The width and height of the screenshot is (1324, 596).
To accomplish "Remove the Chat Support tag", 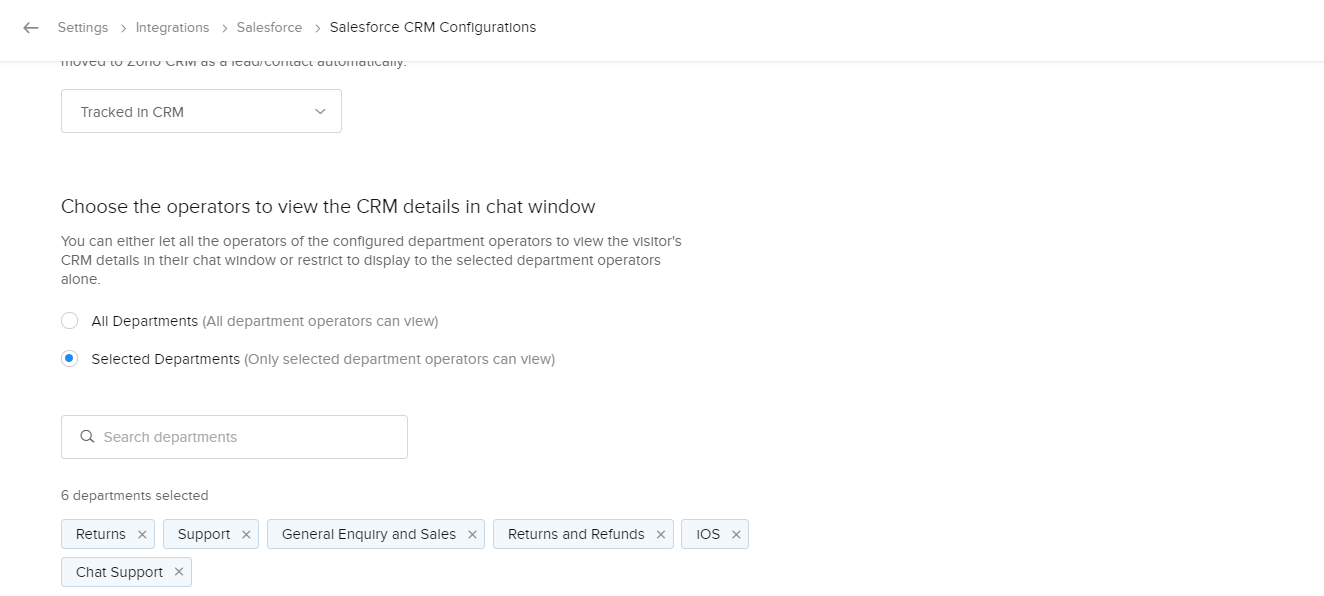I will tap(179, 572).
